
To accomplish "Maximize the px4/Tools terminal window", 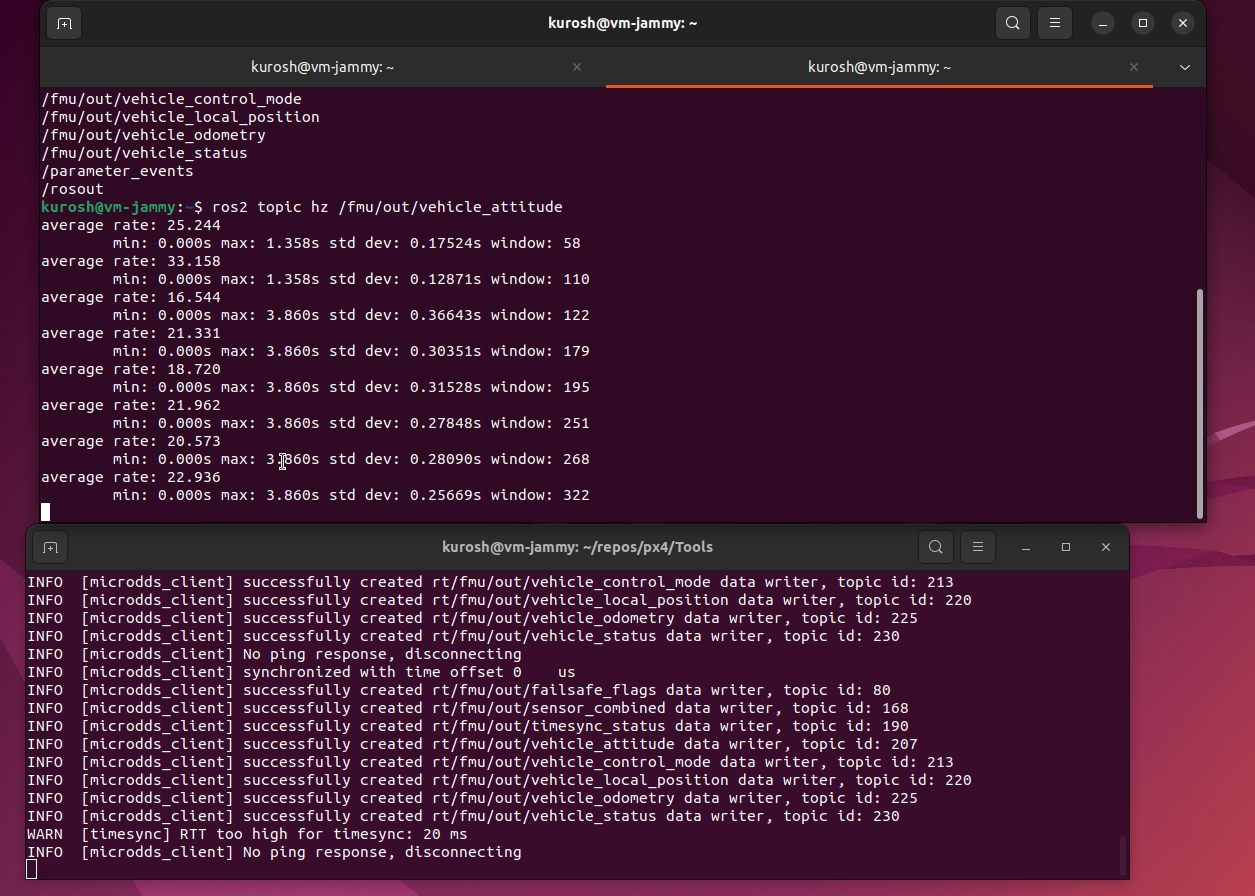I will (x=1066, y=547).
